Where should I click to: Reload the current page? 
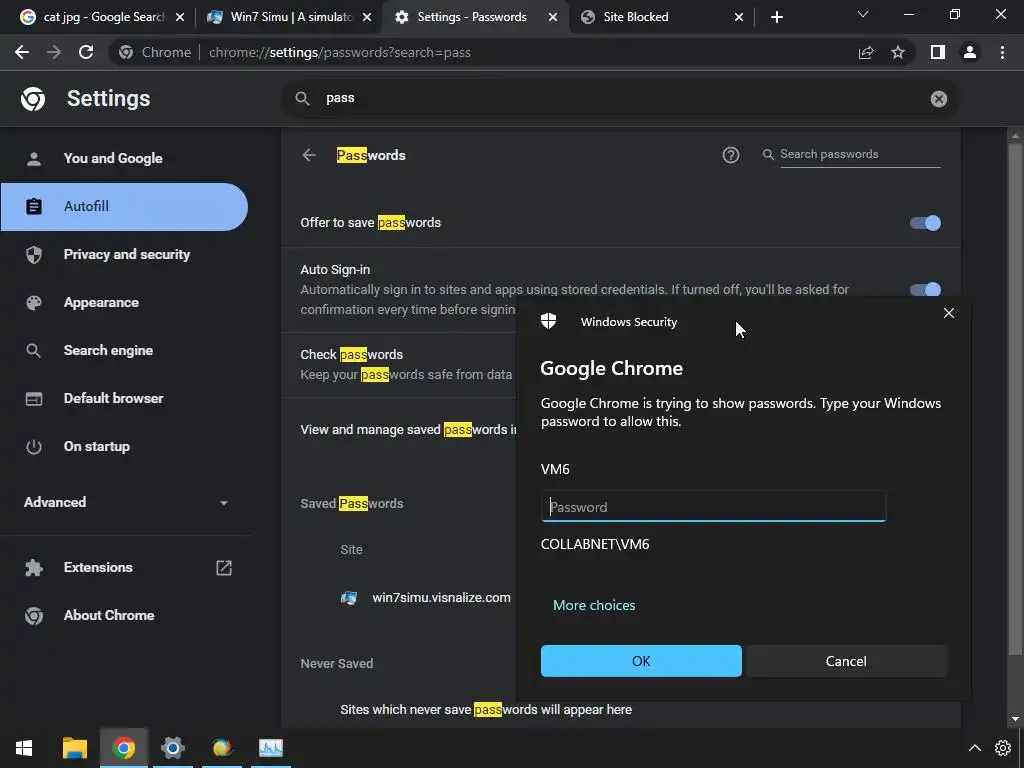(86, 52)
